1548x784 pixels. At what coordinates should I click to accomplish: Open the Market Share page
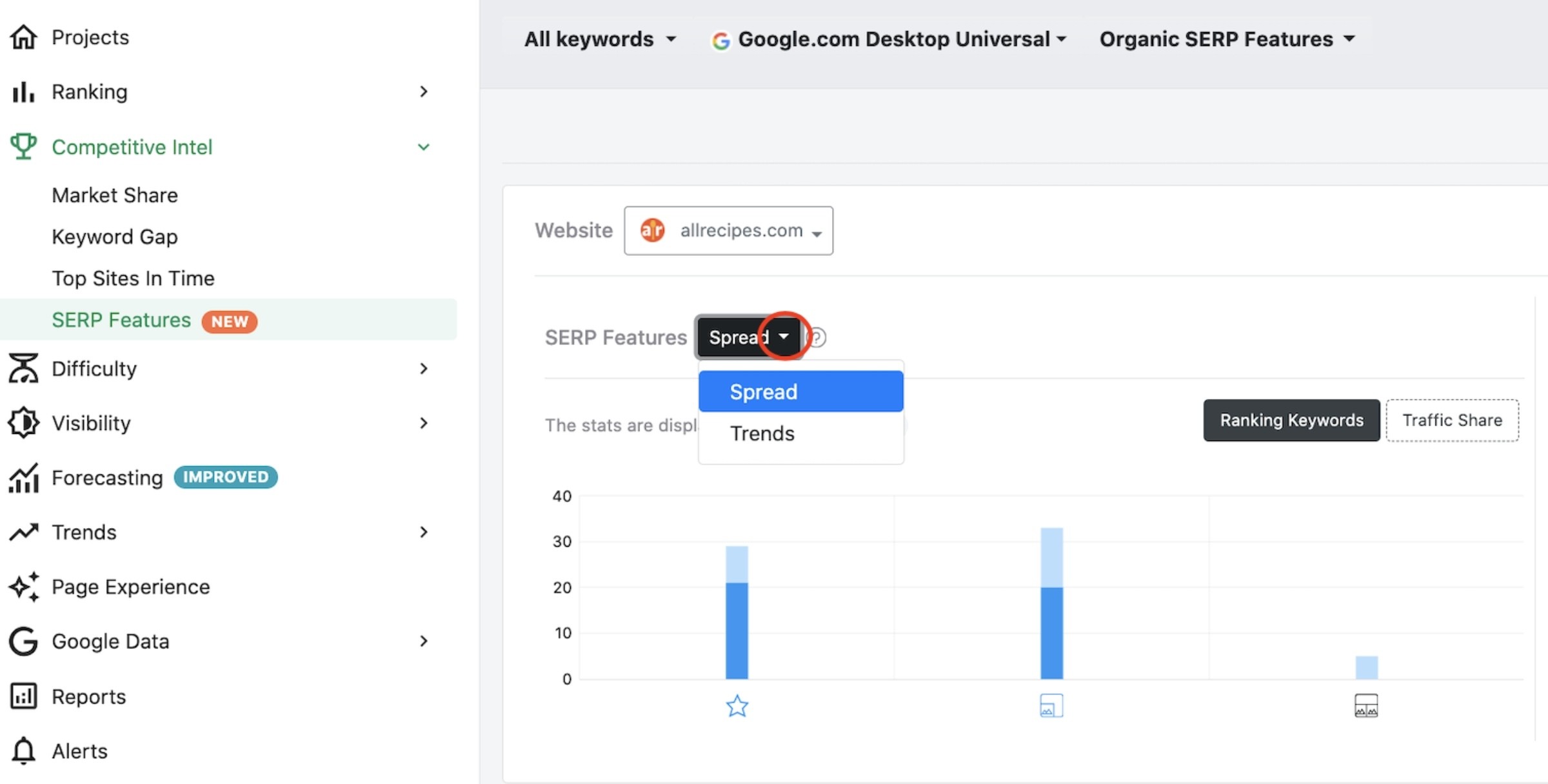click(115, 195)
